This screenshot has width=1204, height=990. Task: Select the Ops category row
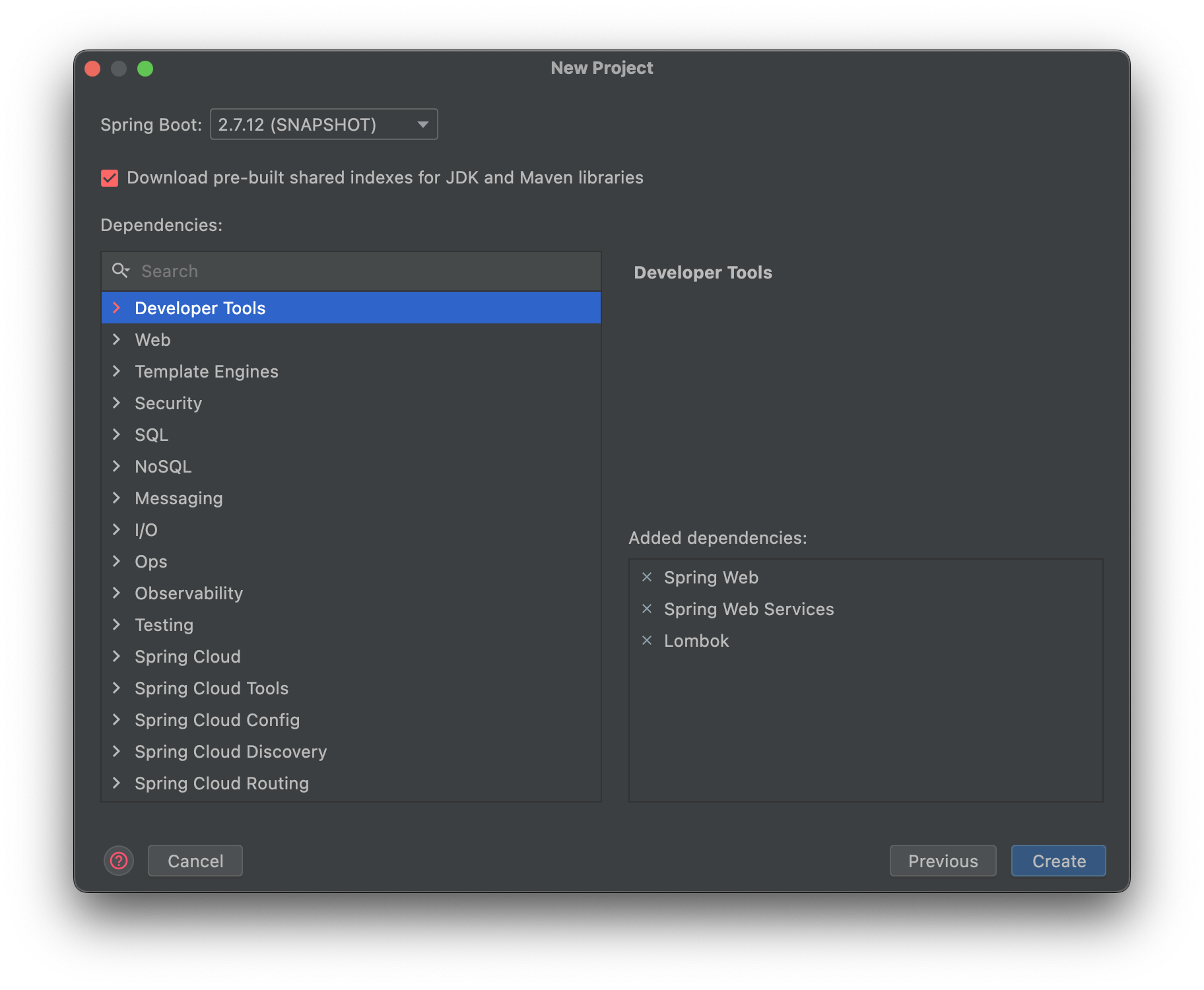(x=351, y=561)
